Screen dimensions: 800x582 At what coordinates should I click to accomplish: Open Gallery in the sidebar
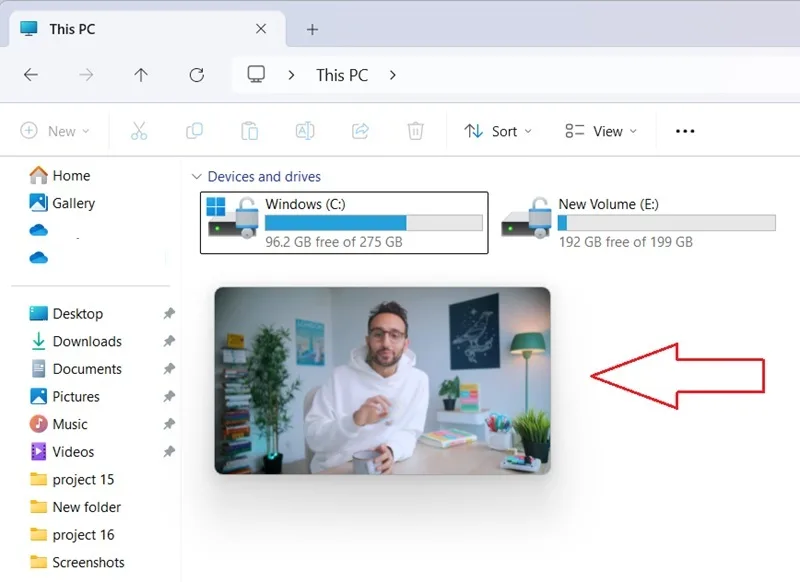coord(62,203)
